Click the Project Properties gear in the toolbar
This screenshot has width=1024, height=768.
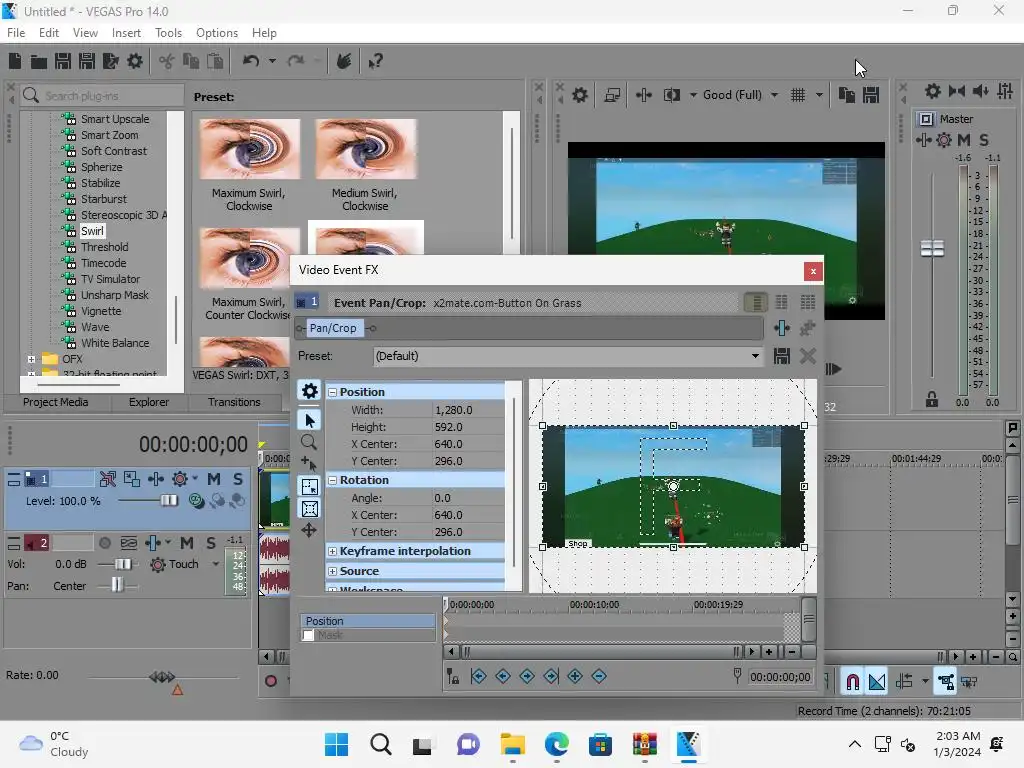point(135,61)
